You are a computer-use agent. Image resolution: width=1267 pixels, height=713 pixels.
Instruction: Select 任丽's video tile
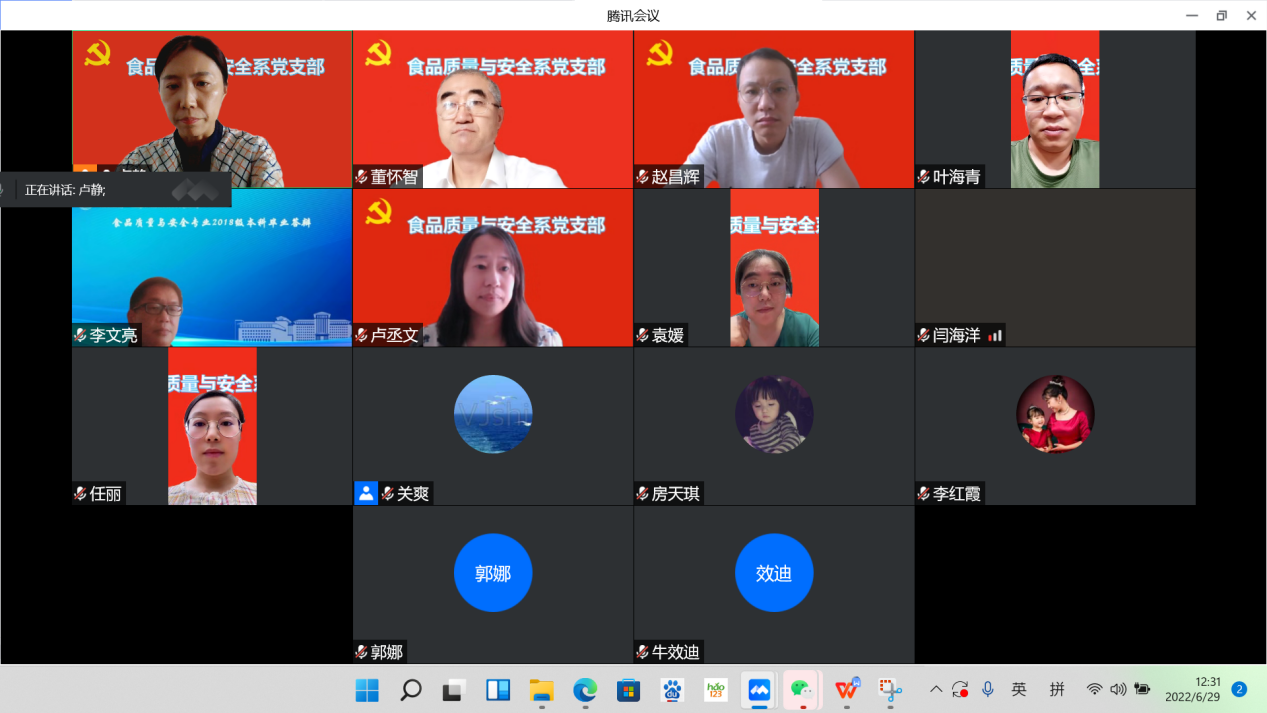coord(212,425)
